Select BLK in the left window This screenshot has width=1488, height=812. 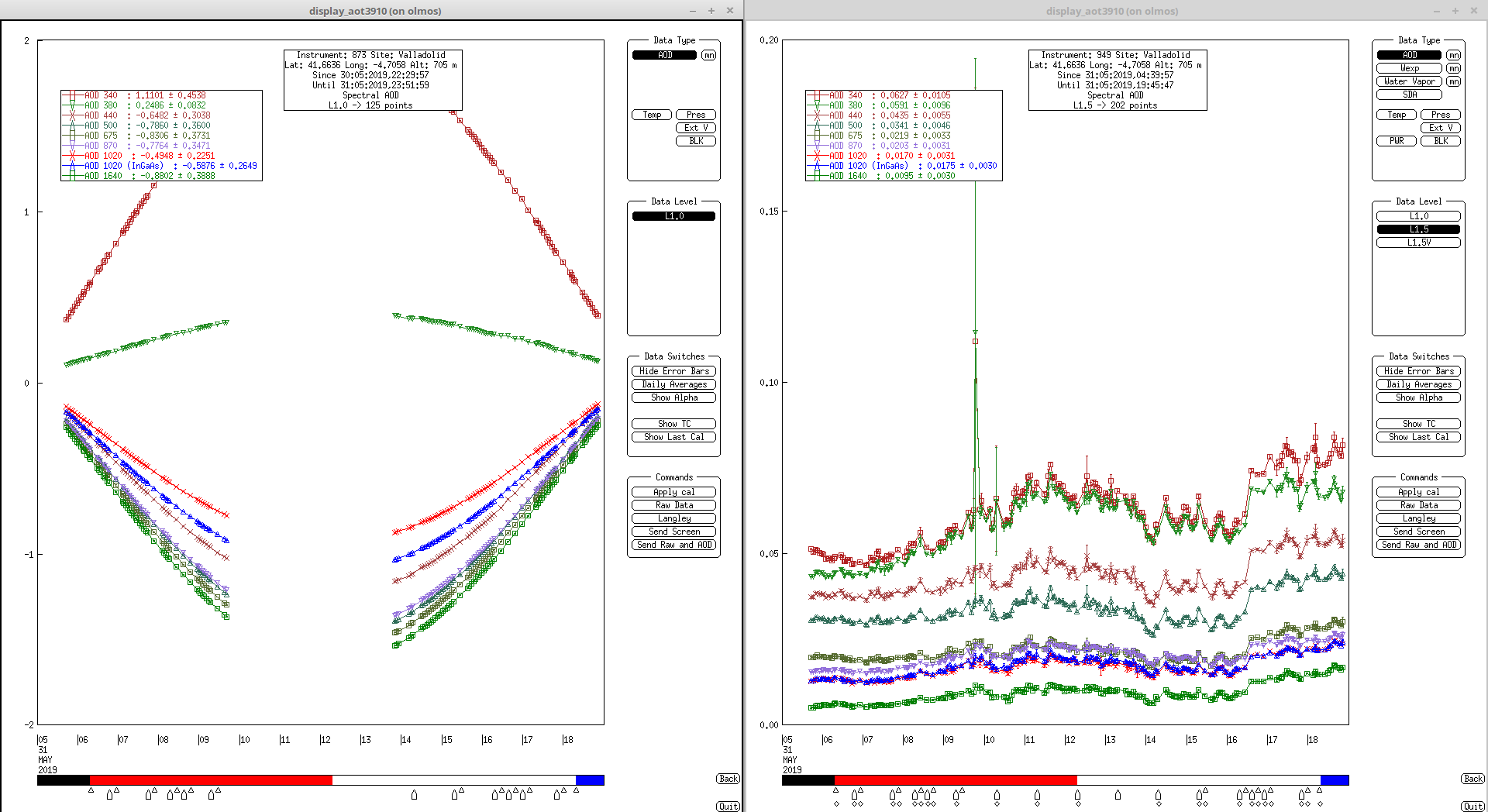[x=696, y=141]
